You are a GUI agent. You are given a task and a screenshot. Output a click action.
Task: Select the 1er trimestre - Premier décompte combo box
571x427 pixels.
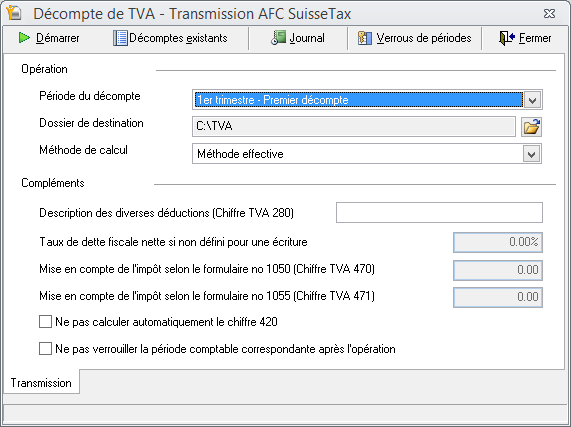pos(367,100)
